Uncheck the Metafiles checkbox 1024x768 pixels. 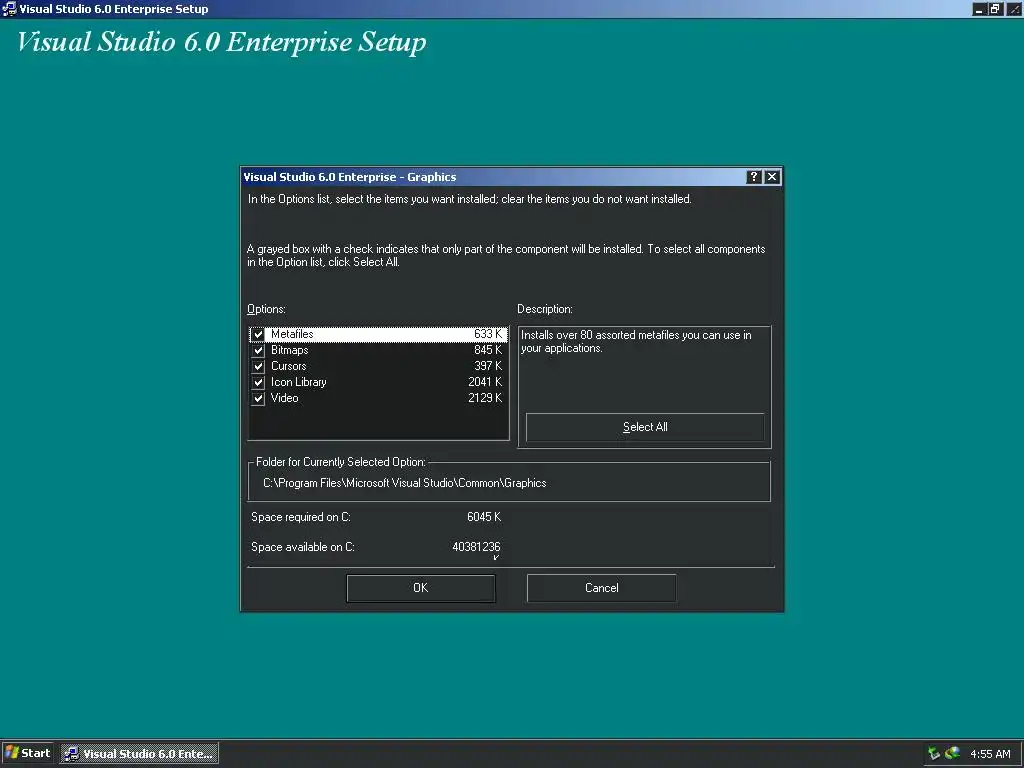click(258, 334)
